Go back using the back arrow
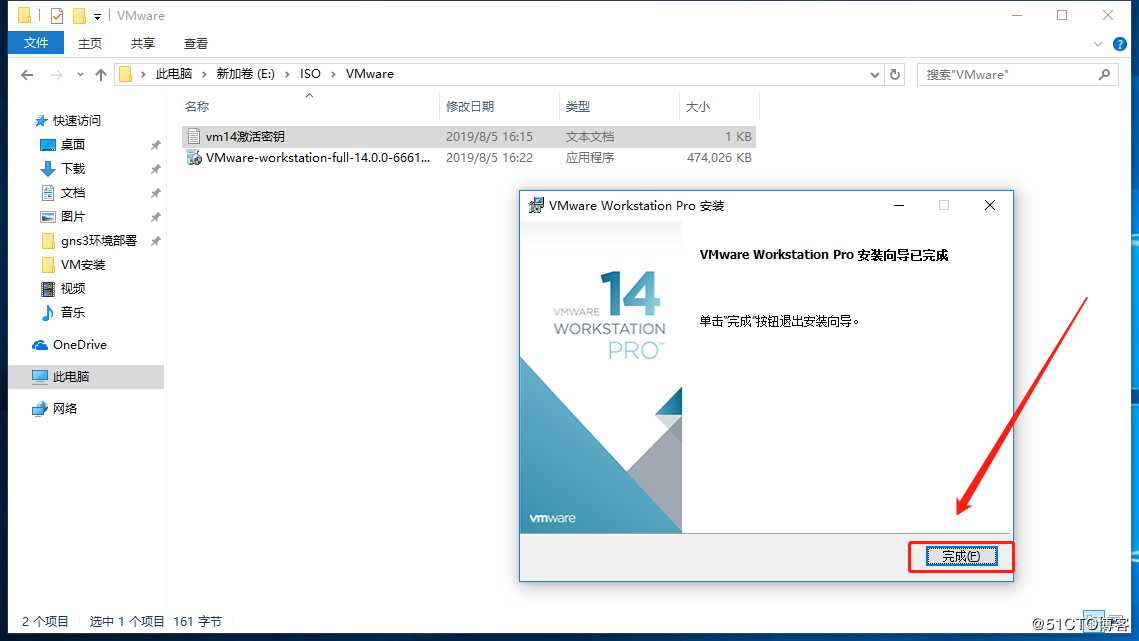This screenshot has width=1139, height=641. pos(27,74)
